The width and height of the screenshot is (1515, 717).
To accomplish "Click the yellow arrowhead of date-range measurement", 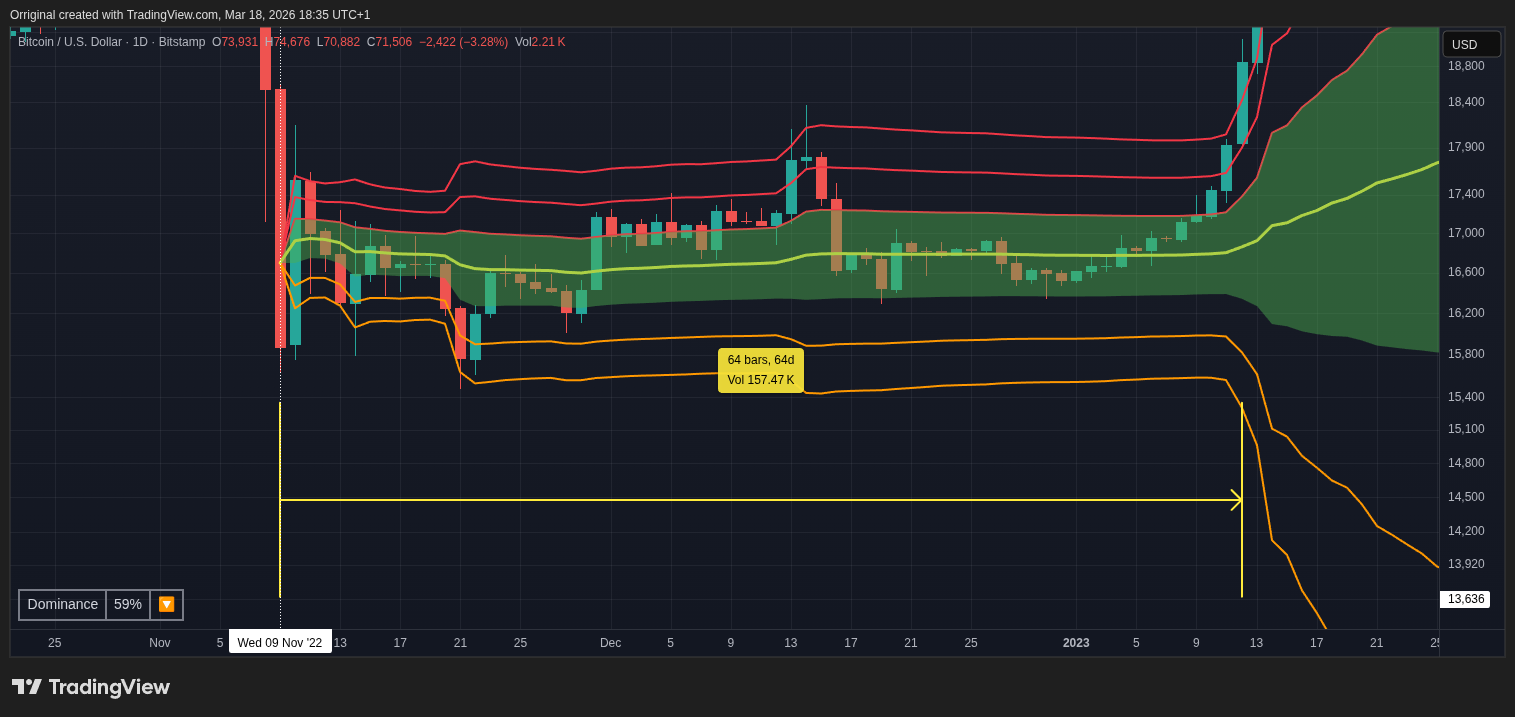I will [x=1236, y=500].
